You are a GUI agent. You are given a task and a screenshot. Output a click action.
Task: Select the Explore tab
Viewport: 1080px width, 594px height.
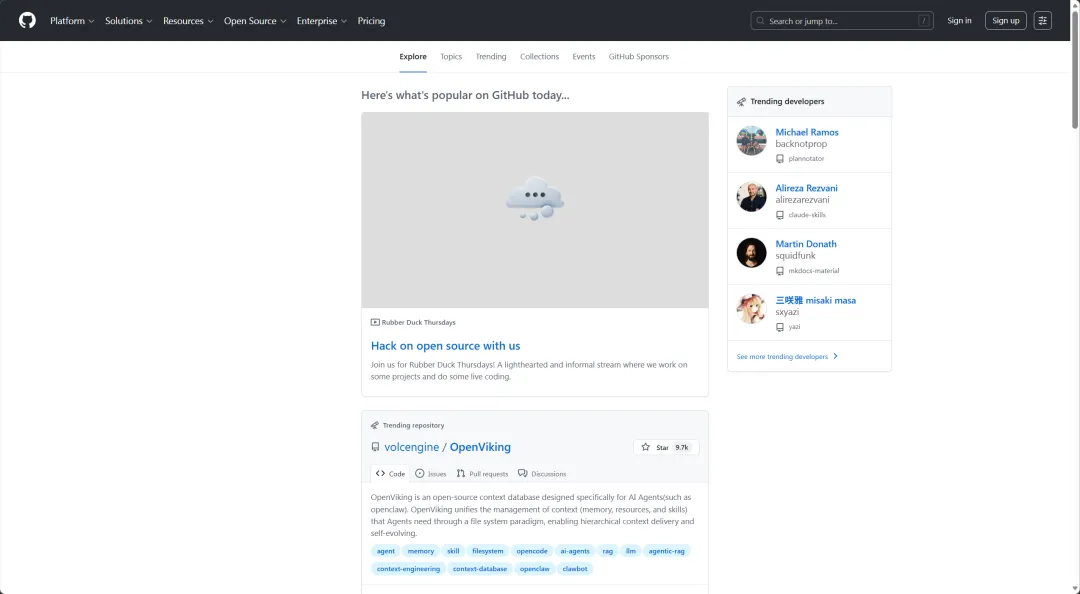click(x=413, y=57)
